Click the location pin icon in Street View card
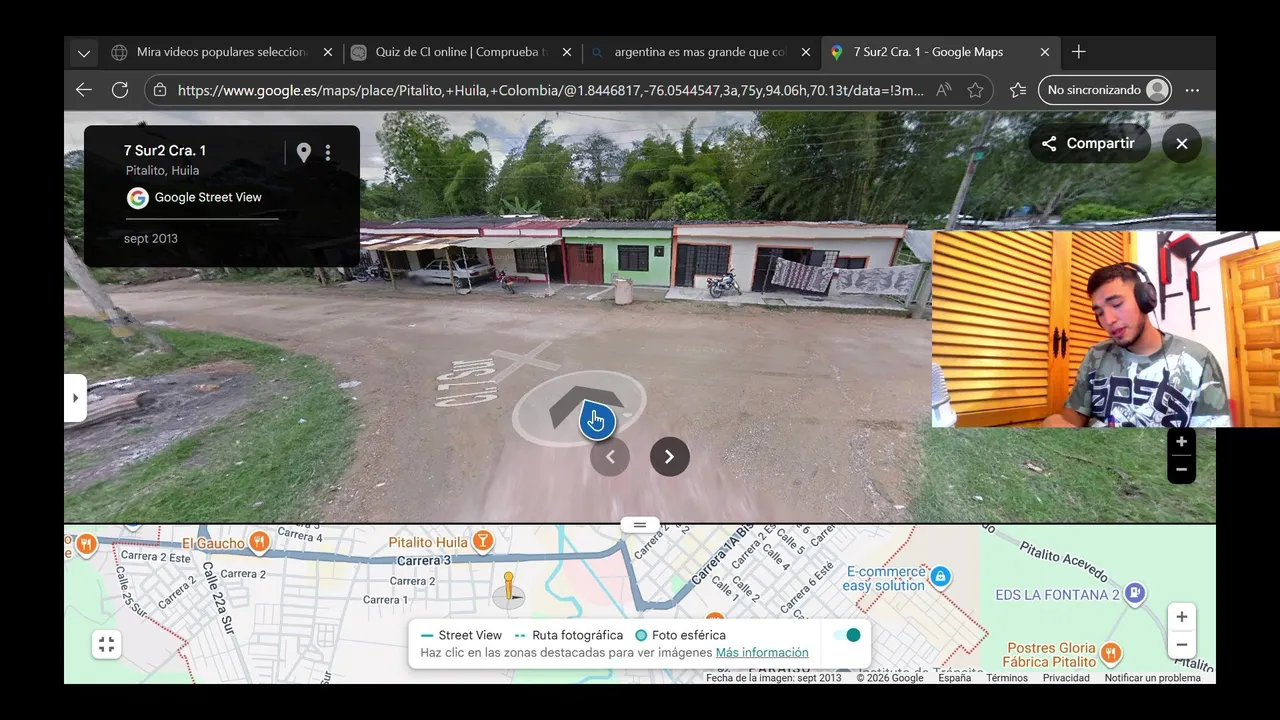This screenshot has height=720, width=1280. 304,152
